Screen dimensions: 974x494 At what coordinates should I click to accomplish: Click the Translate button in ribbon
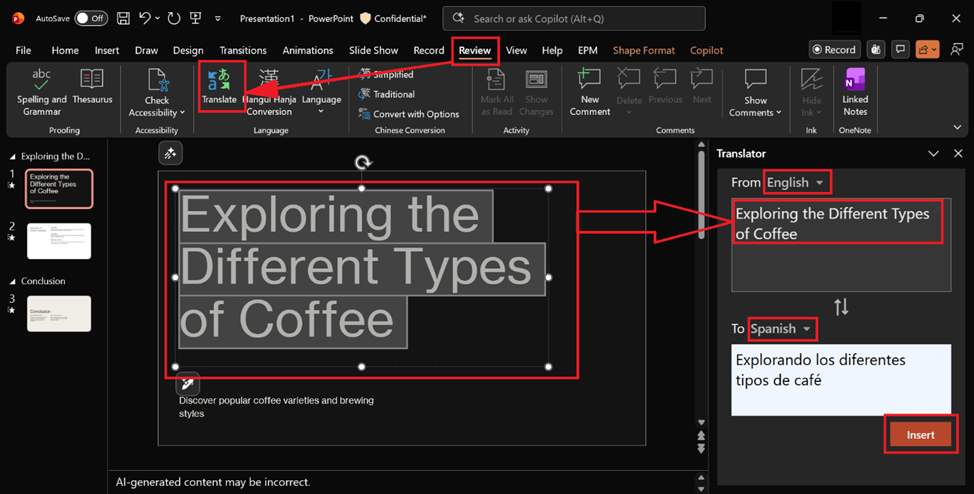pyautogui.click(x=219, y=86)
